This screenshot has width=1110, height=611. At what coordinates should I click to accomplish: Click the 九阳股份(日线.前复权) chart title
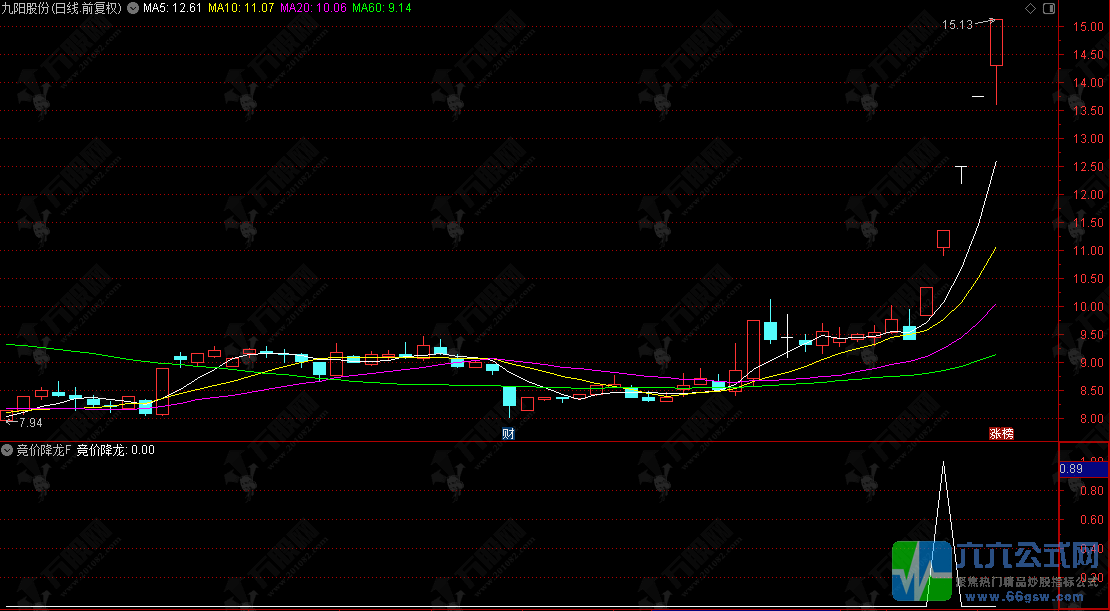point(62,8)
